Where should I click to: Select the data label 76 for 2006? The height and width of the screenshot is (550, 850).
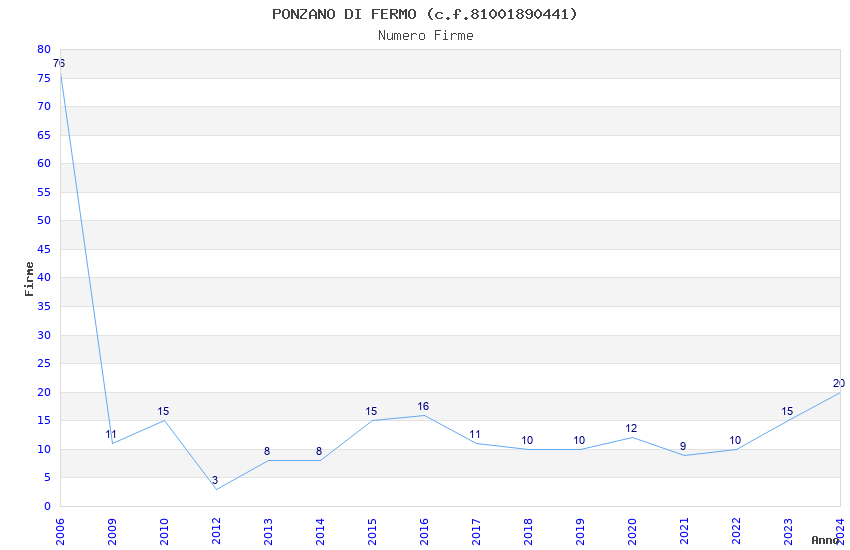click(59, 63)
